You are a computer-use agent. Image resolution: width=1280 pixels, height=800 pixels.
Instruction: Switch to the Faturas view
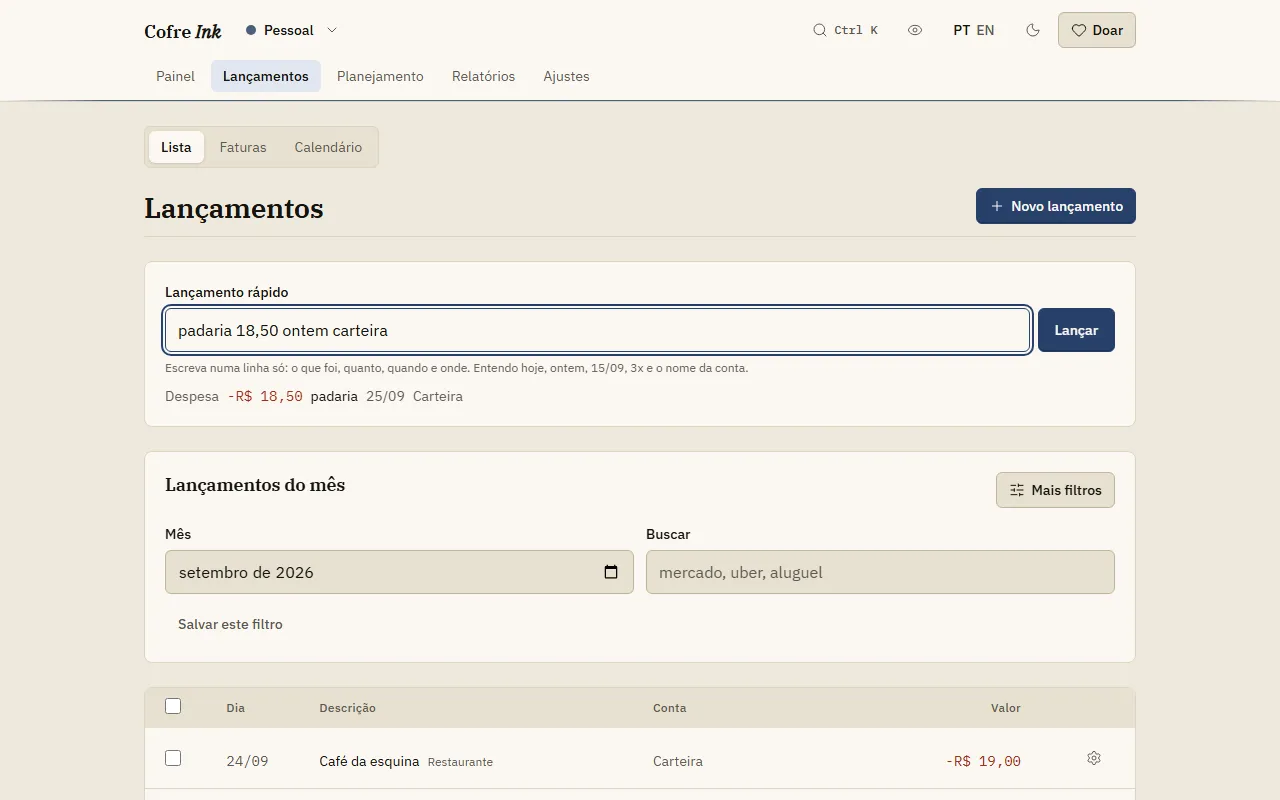pos(243,147)
